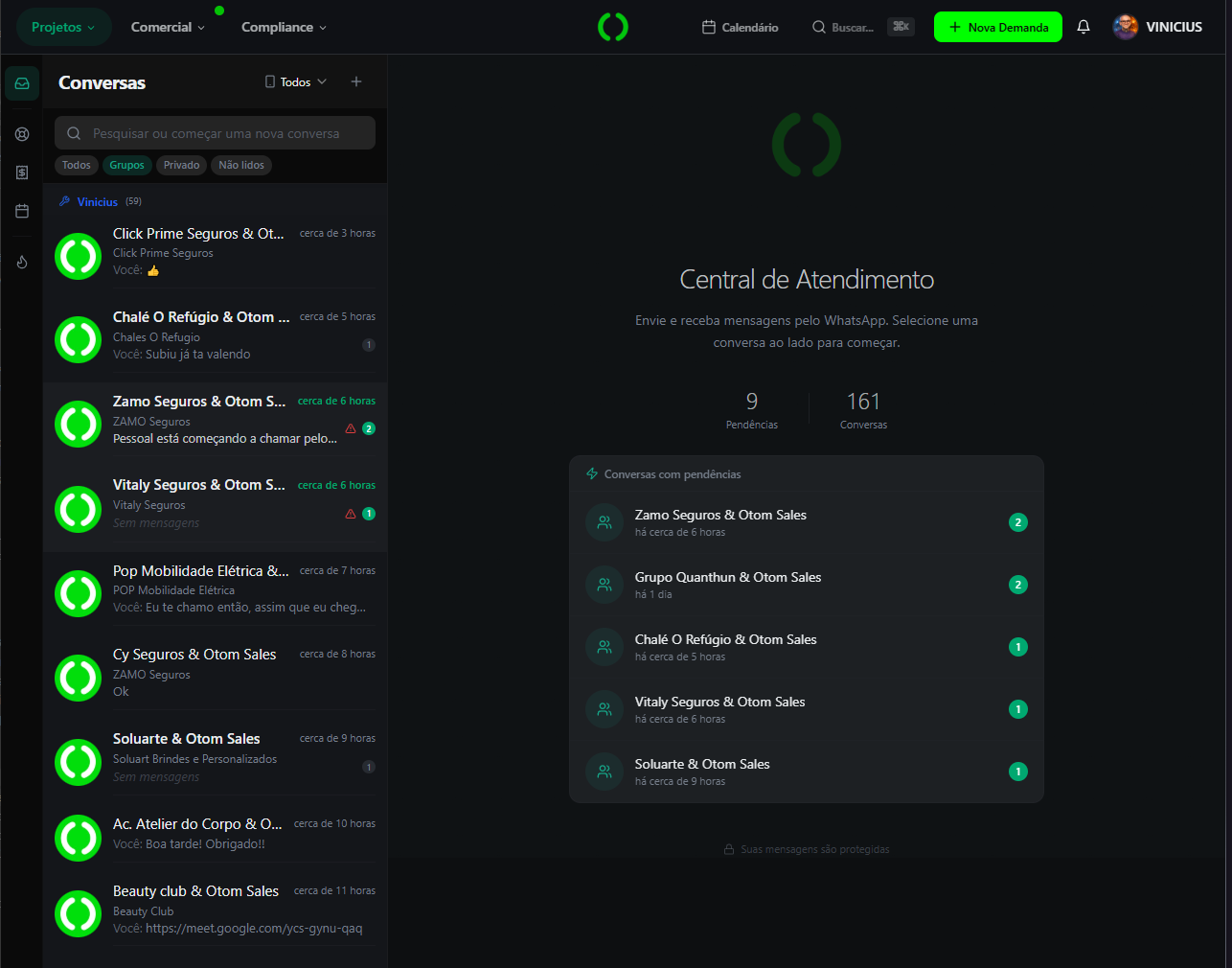Click the green logo in top bar
This screenshot has width=1232, height=968.
613,27
